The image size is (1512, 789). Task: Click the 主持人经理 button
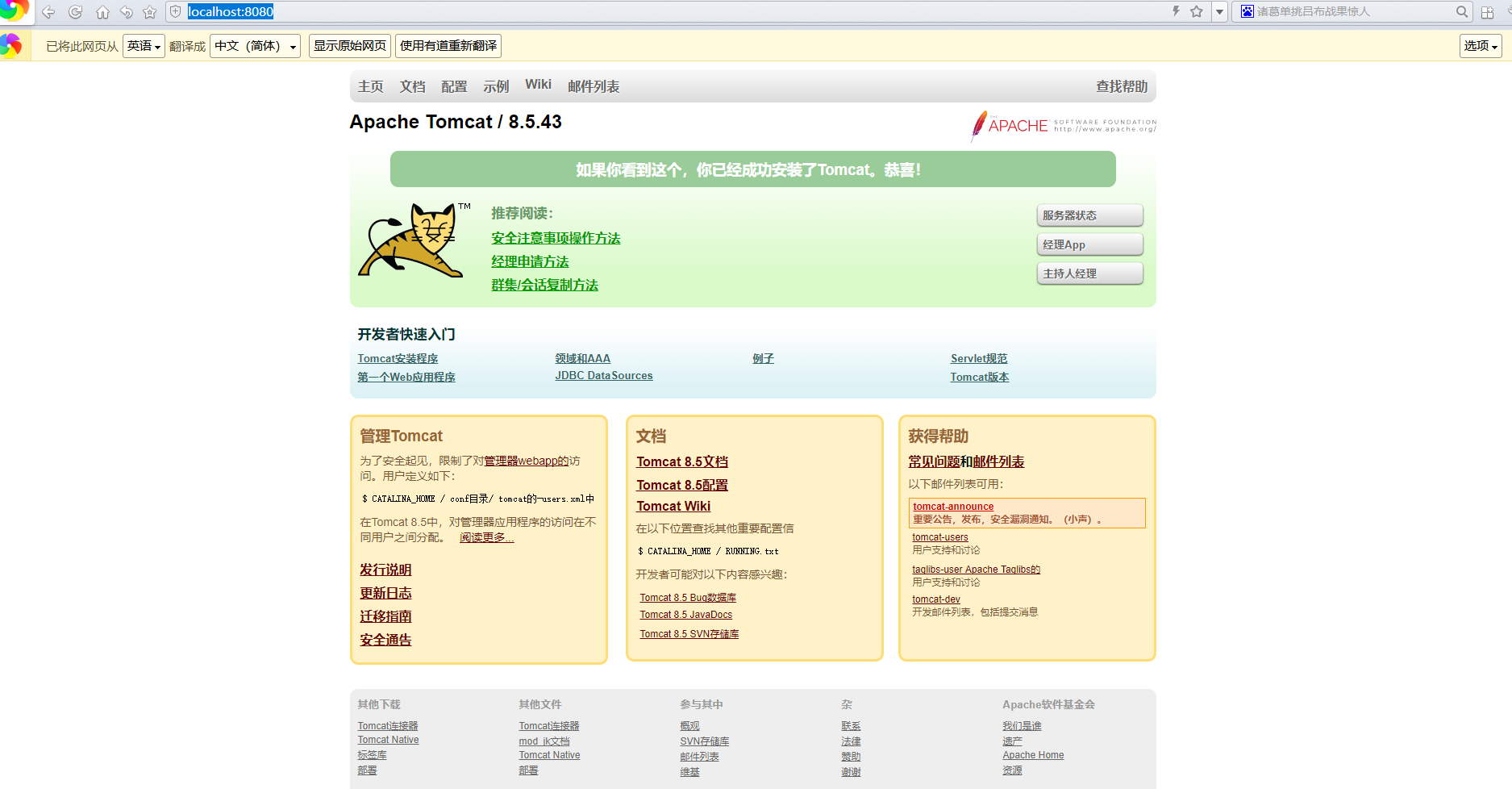tap(1089, 273)
